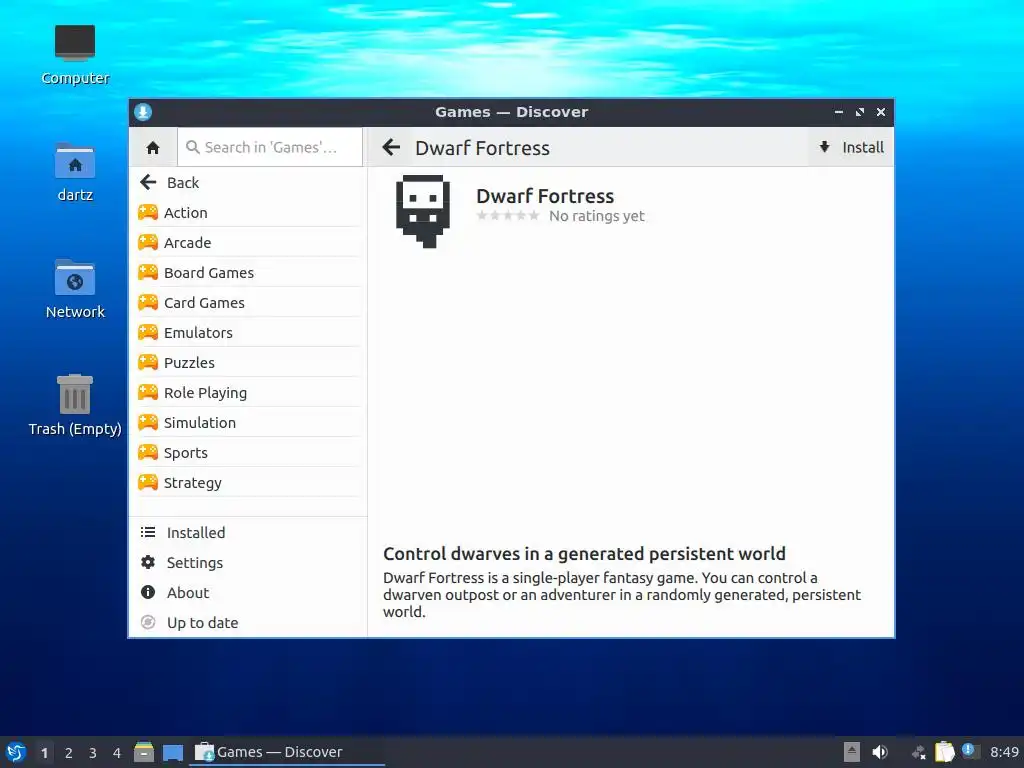Open the file manager from taskbar

tap(144, 752)
